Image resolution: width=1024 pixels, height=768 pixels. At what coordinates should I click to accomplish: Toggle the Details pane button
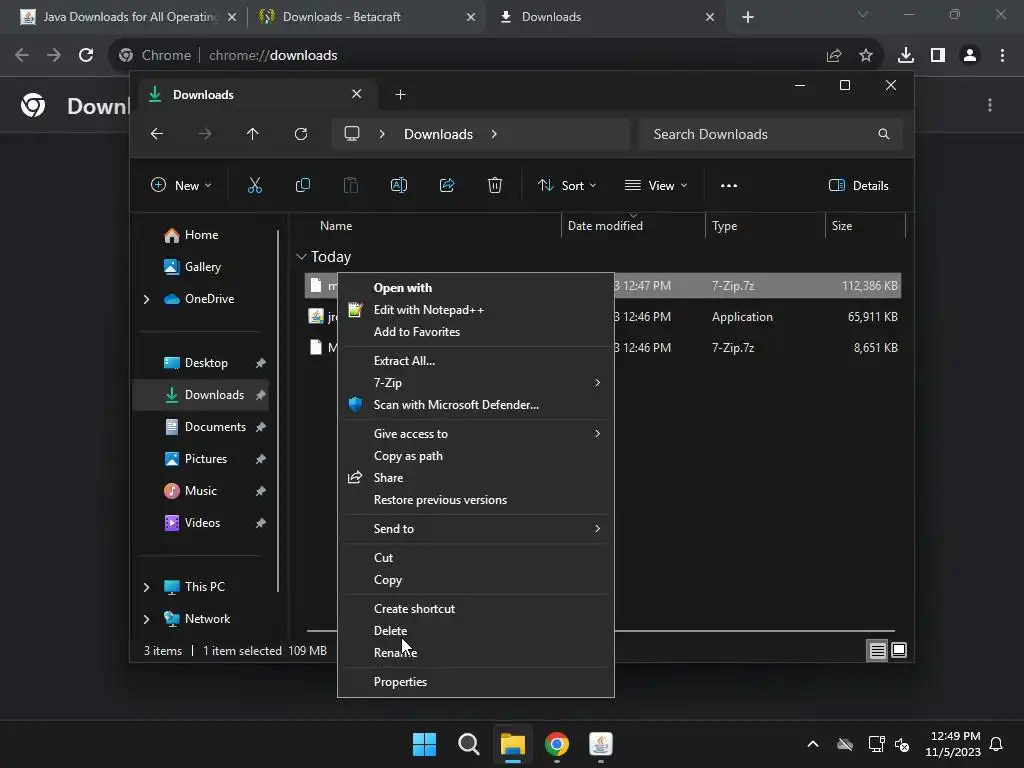[x=859, y=185]
